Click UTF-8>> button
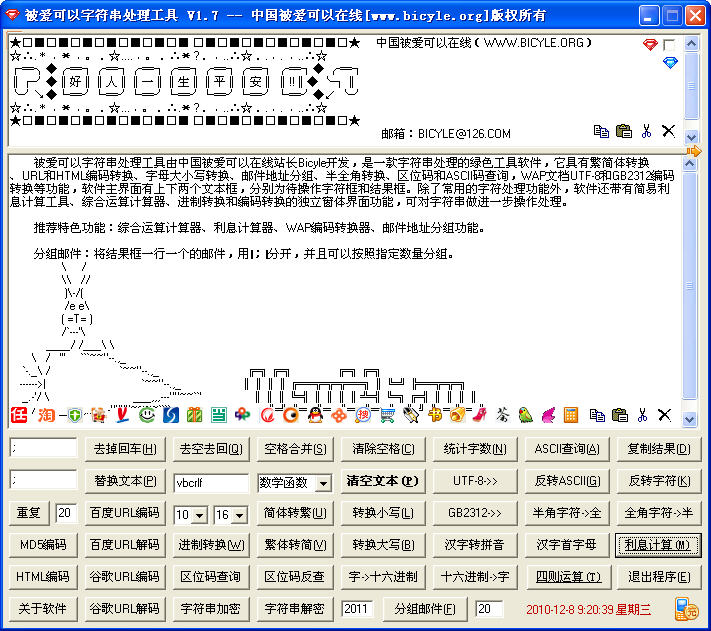Image resolution: width=711 pixels, height=631 pixels. pyautogui.click(x=475, y=481)
